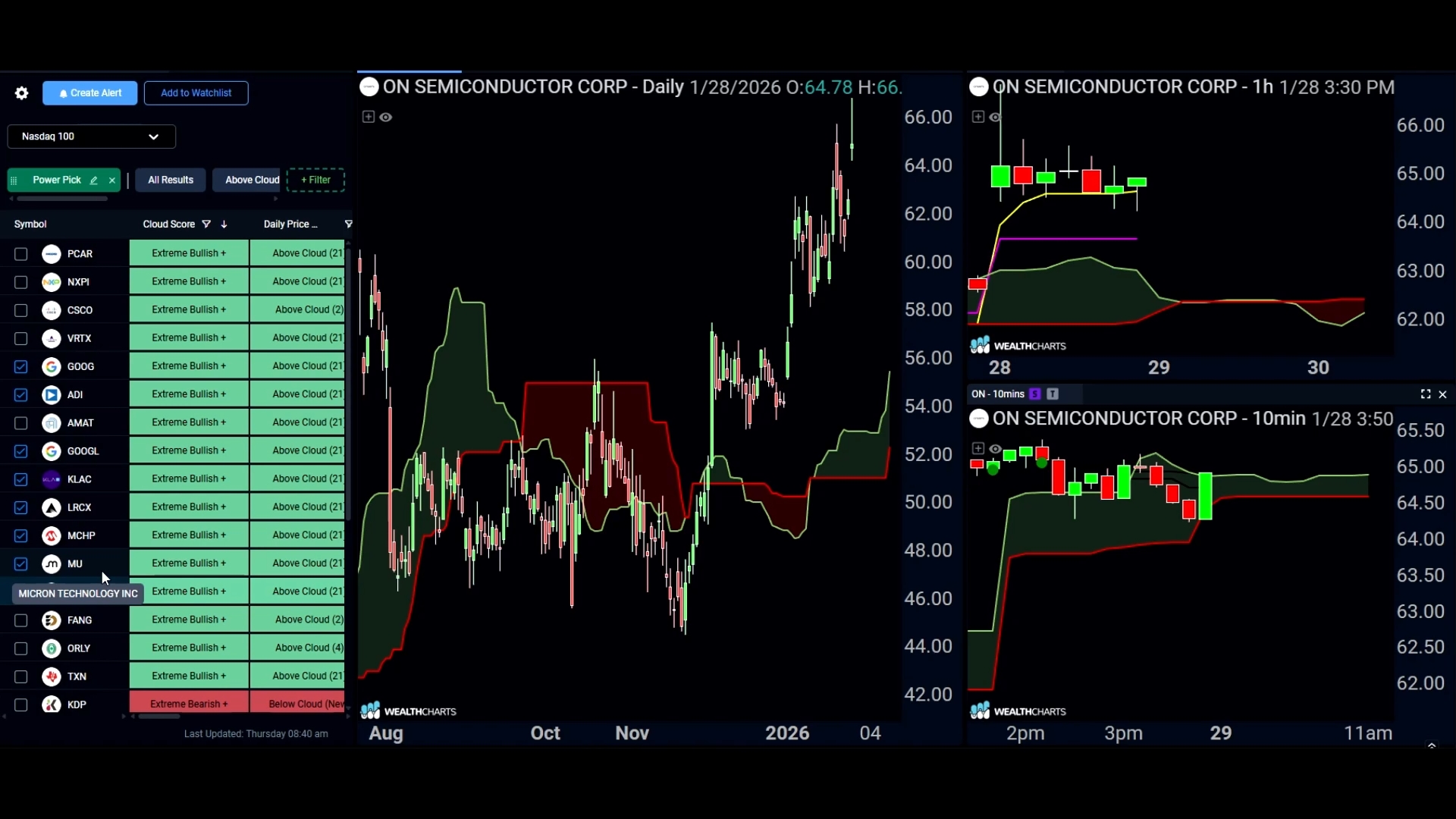The image size is (1456, 819).
Task: Click the Cloud Score filter funnel icon
Action: pyautogui.click(x=206, y=224)
